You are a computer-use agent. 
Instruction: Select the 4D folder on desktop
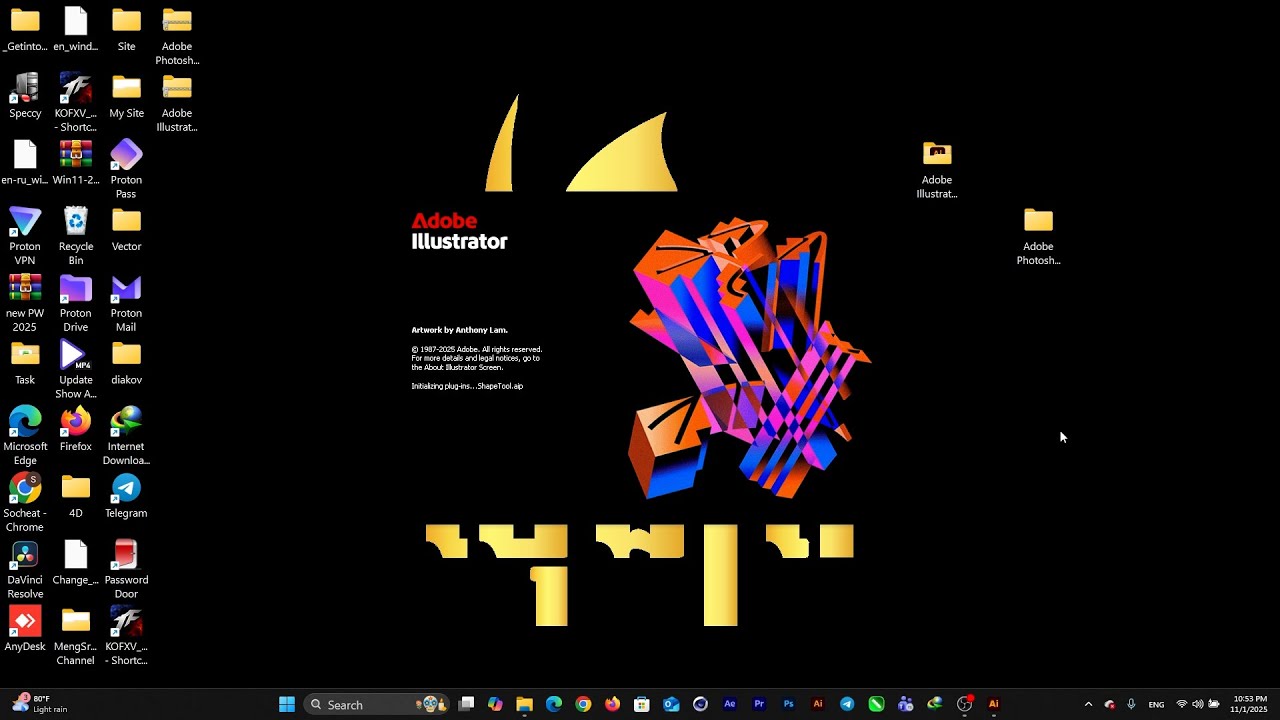coord(76,496)
